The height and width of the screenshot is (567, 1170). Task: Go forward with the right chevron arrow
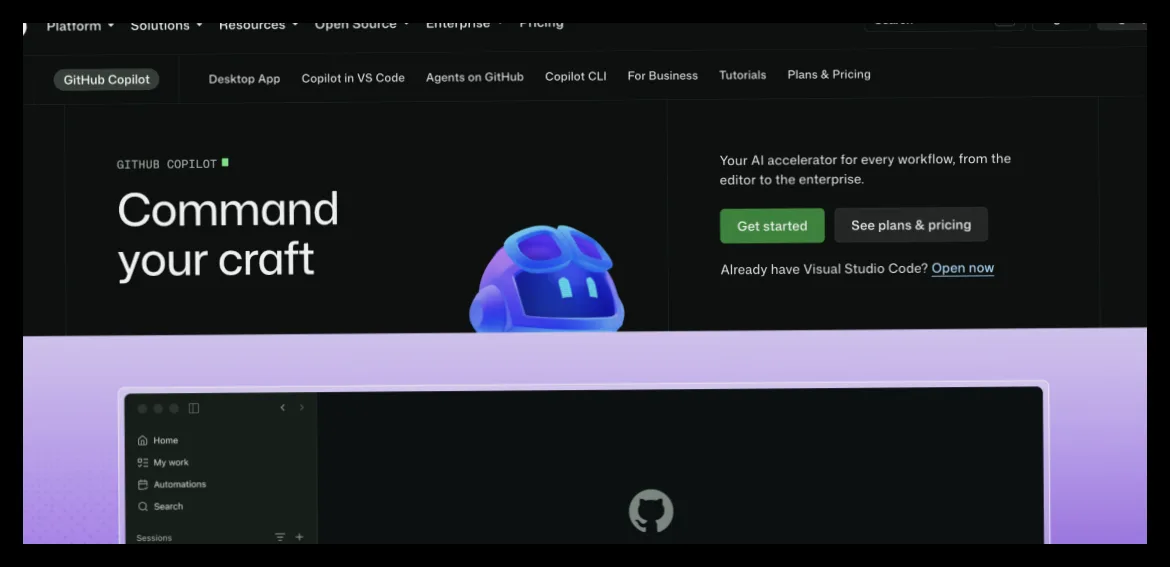pyautogui.click(x=301, y=407)
